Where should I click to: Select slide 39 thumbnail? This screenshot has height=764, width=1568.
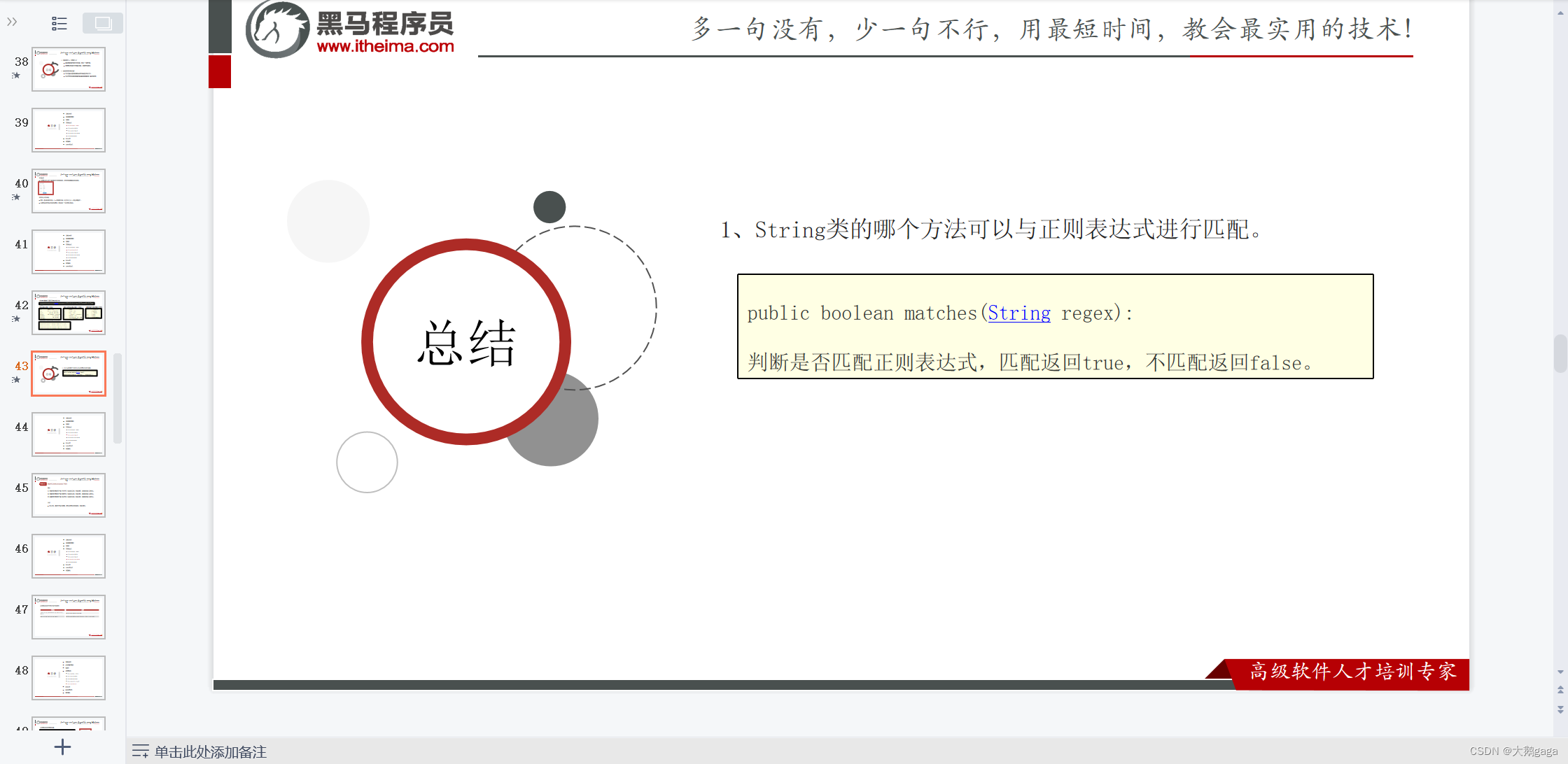pyautogui.click(x=69, y=130)
